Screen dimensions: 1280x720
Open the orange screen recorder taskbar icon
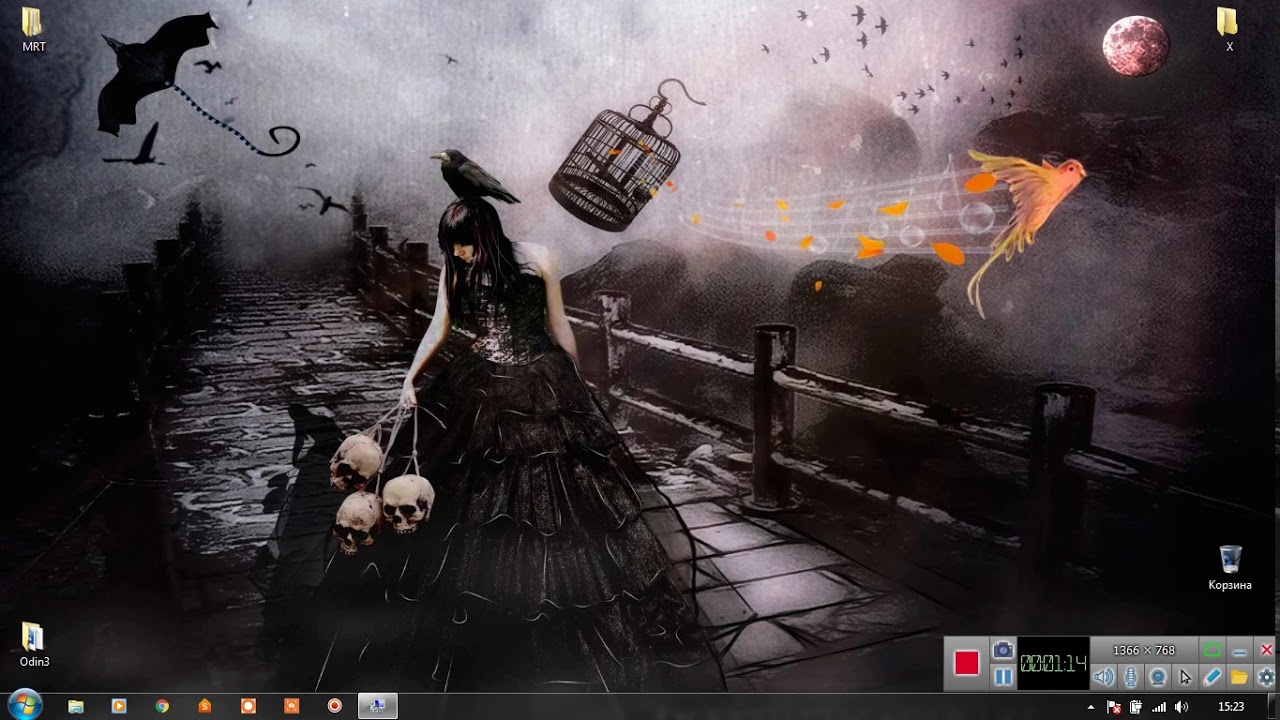[x=248, y=706]
